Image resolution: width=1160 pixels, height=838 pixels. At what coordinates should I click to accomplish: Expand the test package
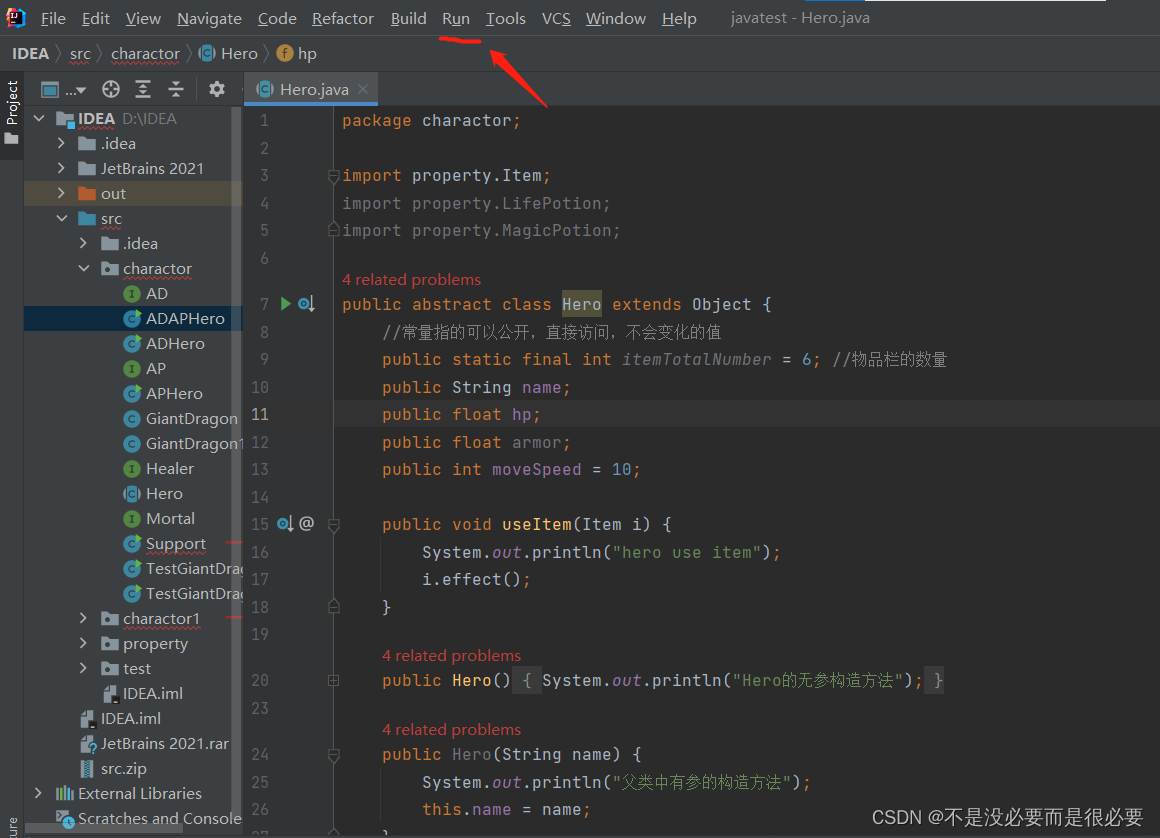[84, 669]
